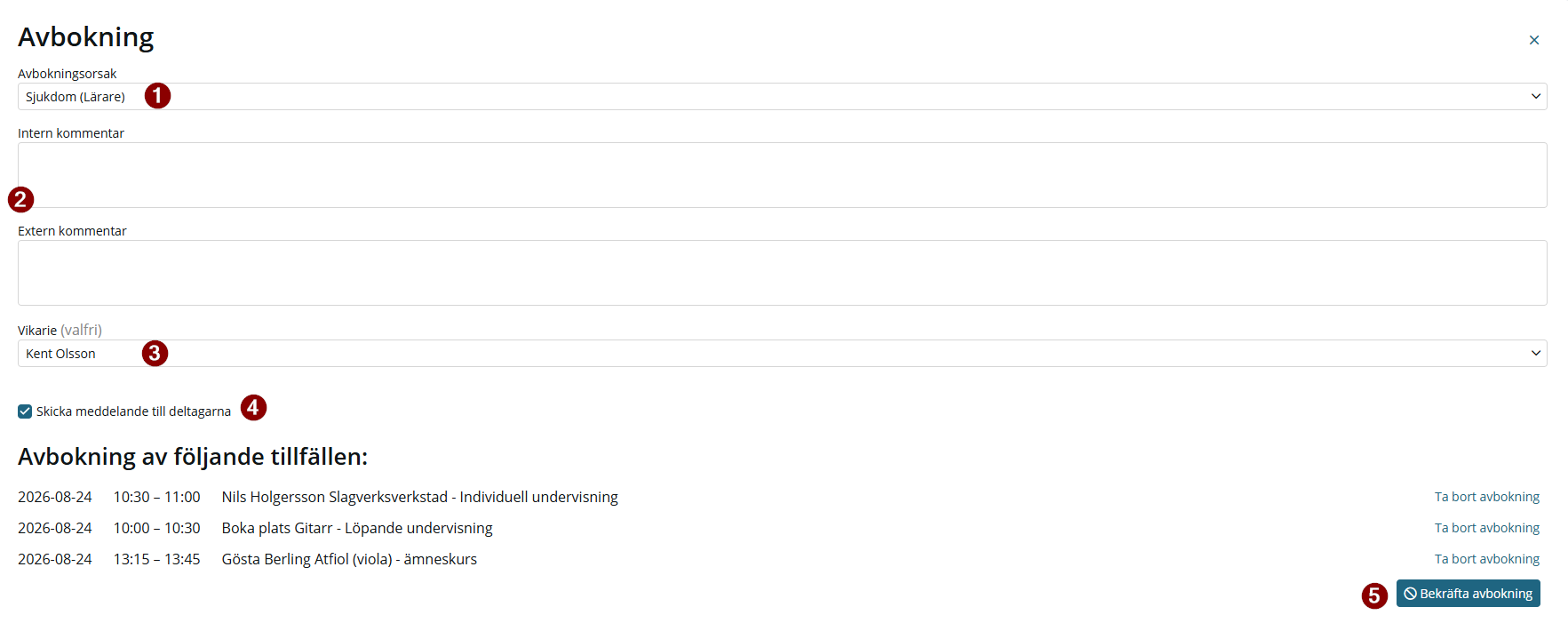The image size is (1568, 631).
Task: Remove cancellation for Gösta Berling Atfiol
Action: pyautogui.click(x=1486, y=559)
